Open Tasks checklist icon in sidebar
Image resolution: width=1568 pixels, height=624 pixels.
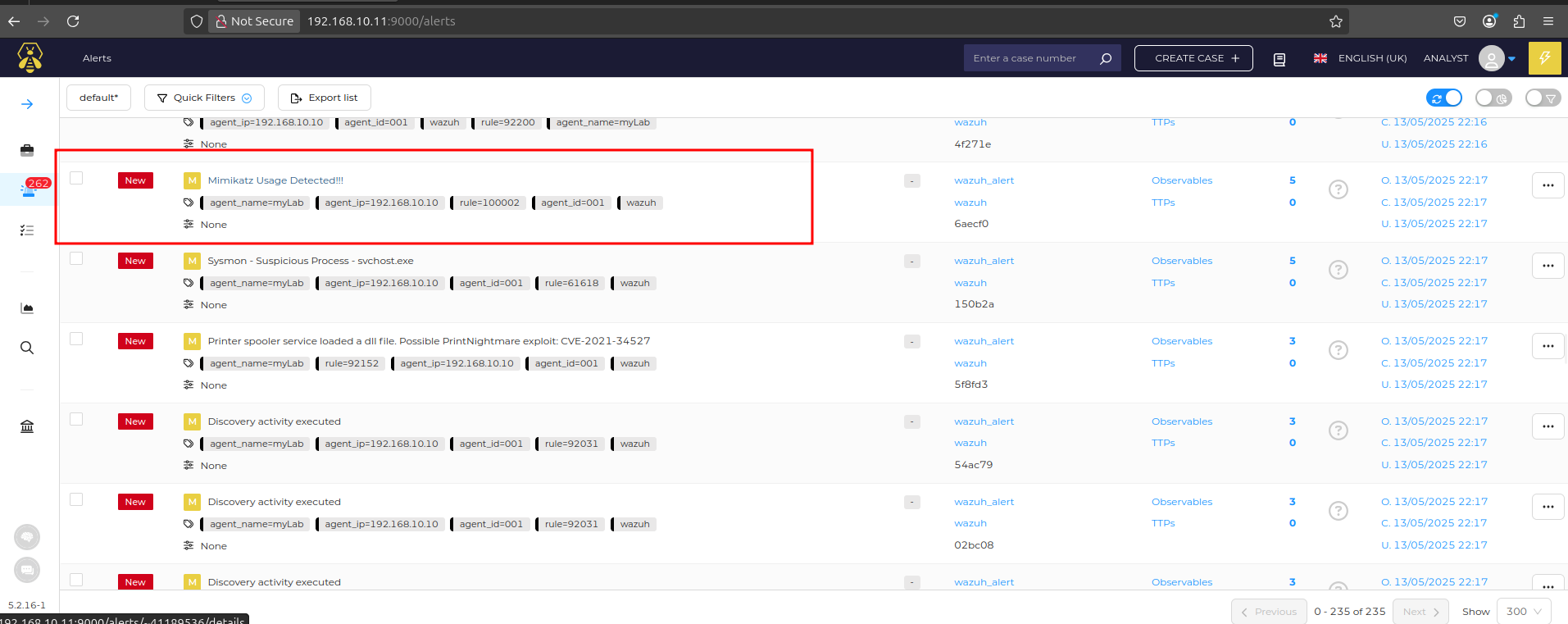pyautogui.click(x=27, y=230)
